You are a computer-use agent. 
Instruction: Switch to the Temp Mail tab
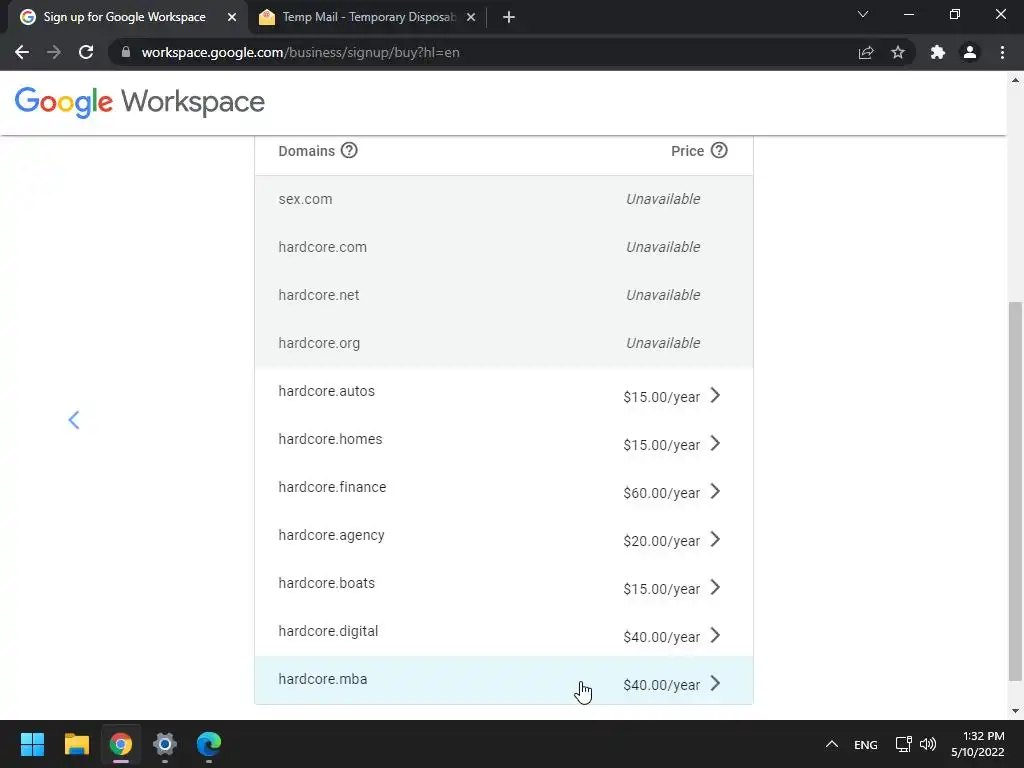click(x=368, y=17)
